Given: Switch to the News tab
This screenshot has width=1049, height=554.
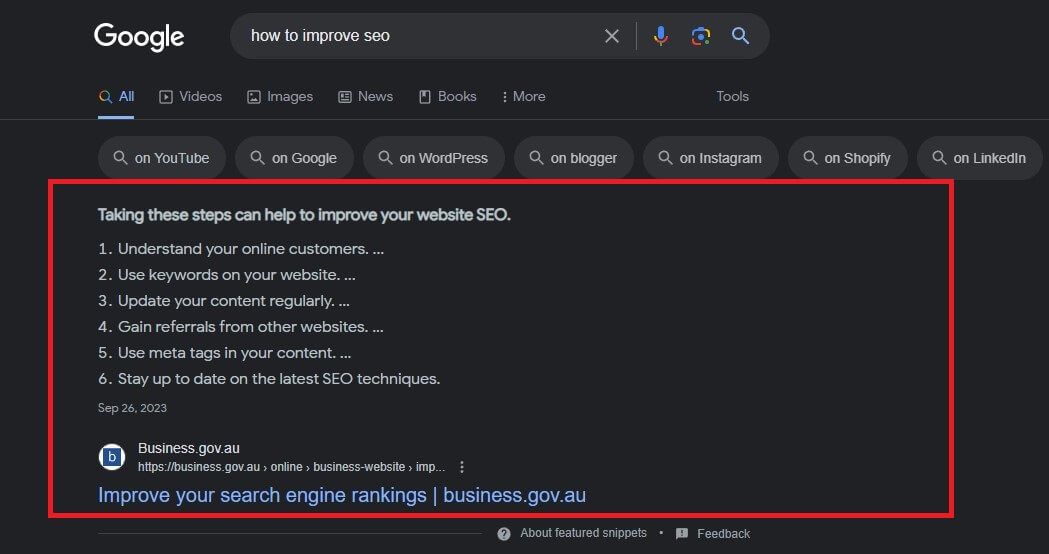Looking at the screenshot, I should 365,96.
